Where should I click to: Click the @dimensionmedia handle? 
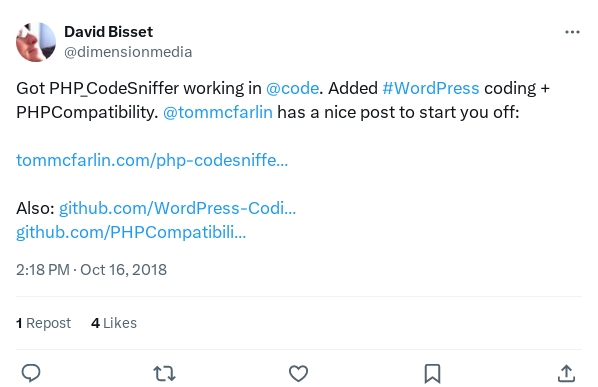click(x=128, y=52)
